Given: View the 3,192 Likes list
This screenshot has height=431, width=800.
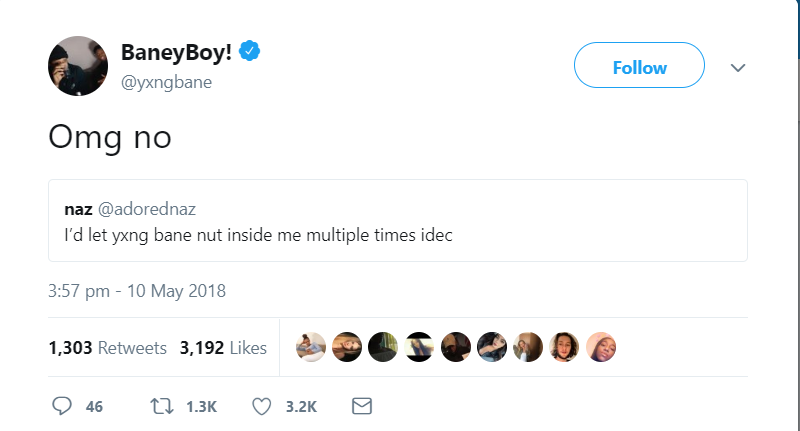Looking at the screenshot, I should click(223, 348).
